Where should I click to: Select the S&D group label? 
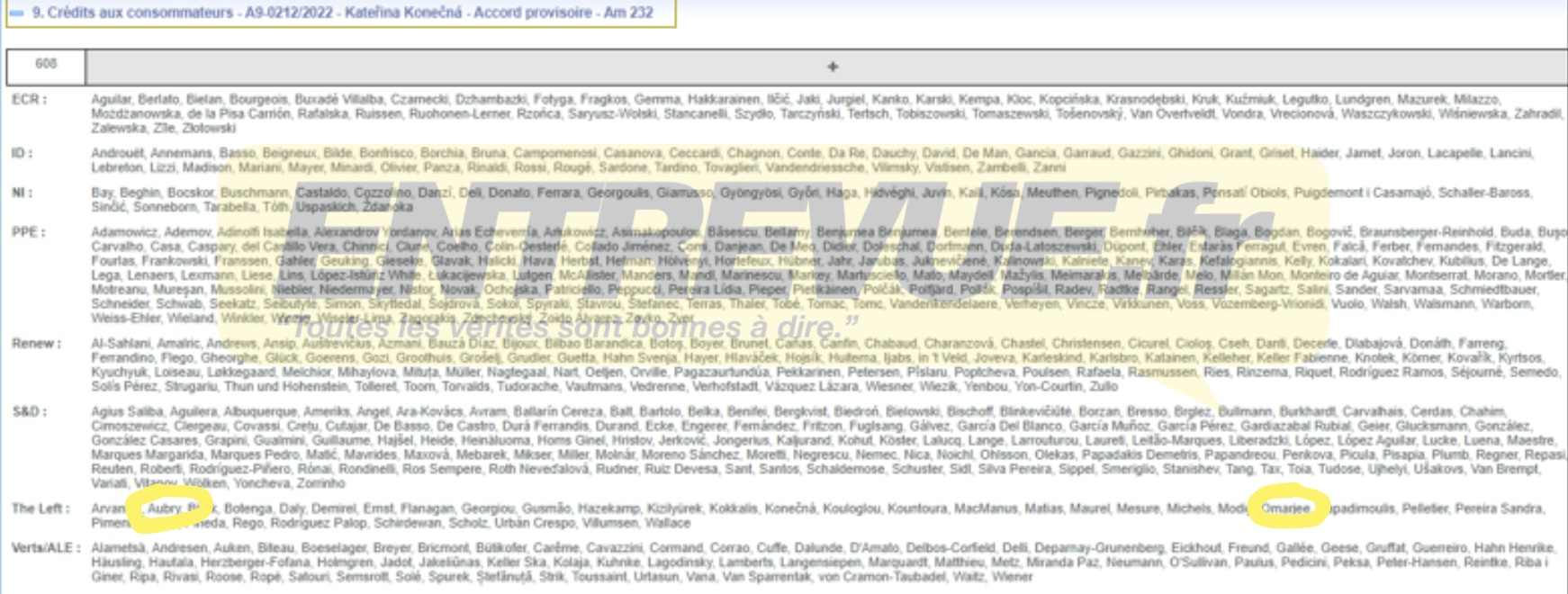coord(30,412)
